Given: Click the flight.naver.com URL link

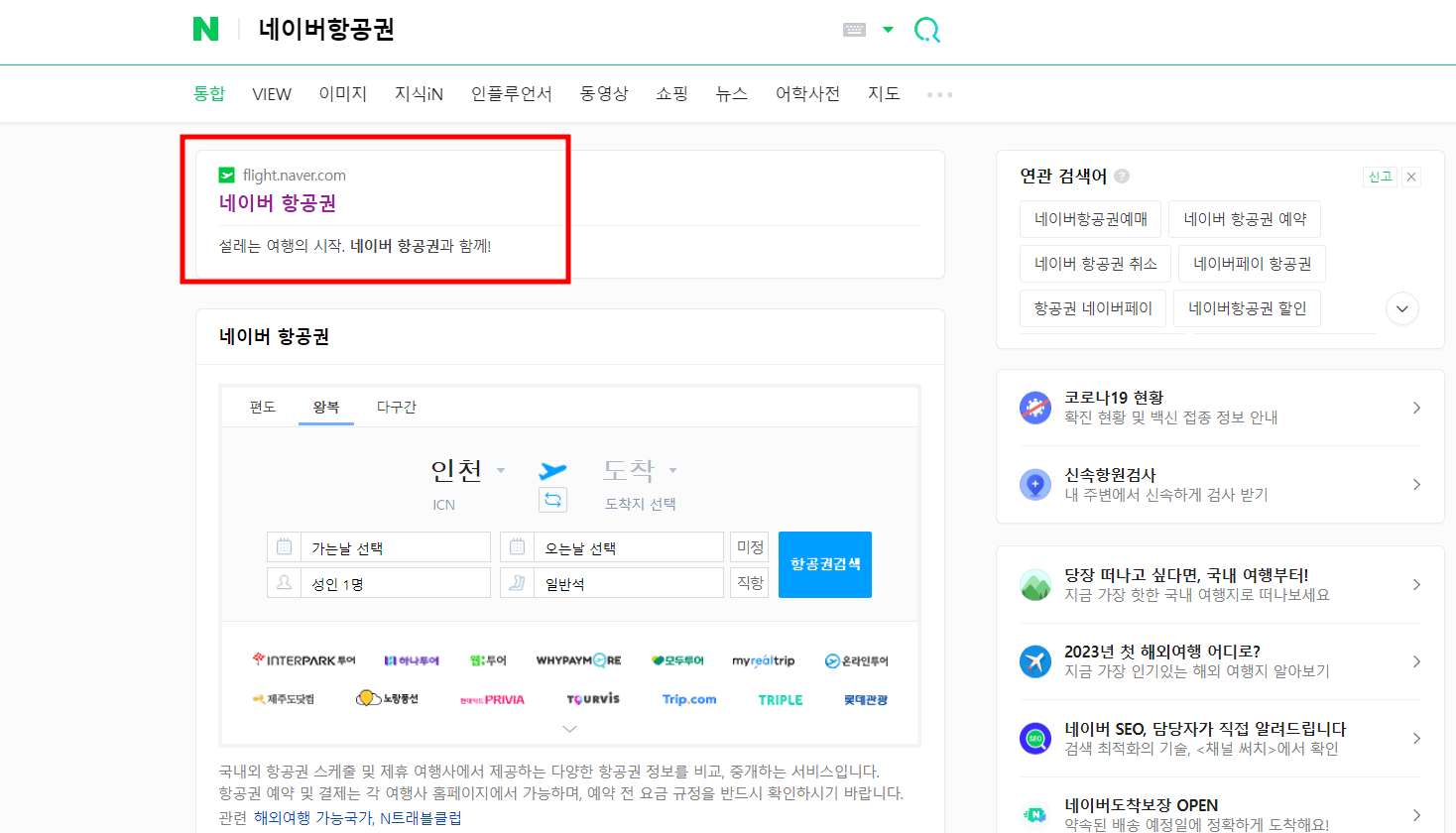Looking at the screenshot, I should tap(295, 176).
